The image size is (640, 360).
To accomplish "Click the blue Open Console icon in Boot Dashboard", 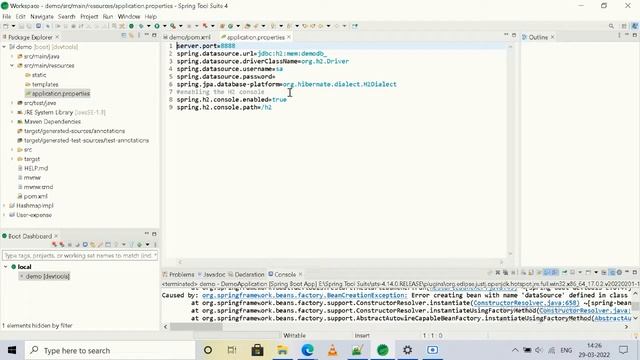I will pyautogui.click(x=85, y=245).
